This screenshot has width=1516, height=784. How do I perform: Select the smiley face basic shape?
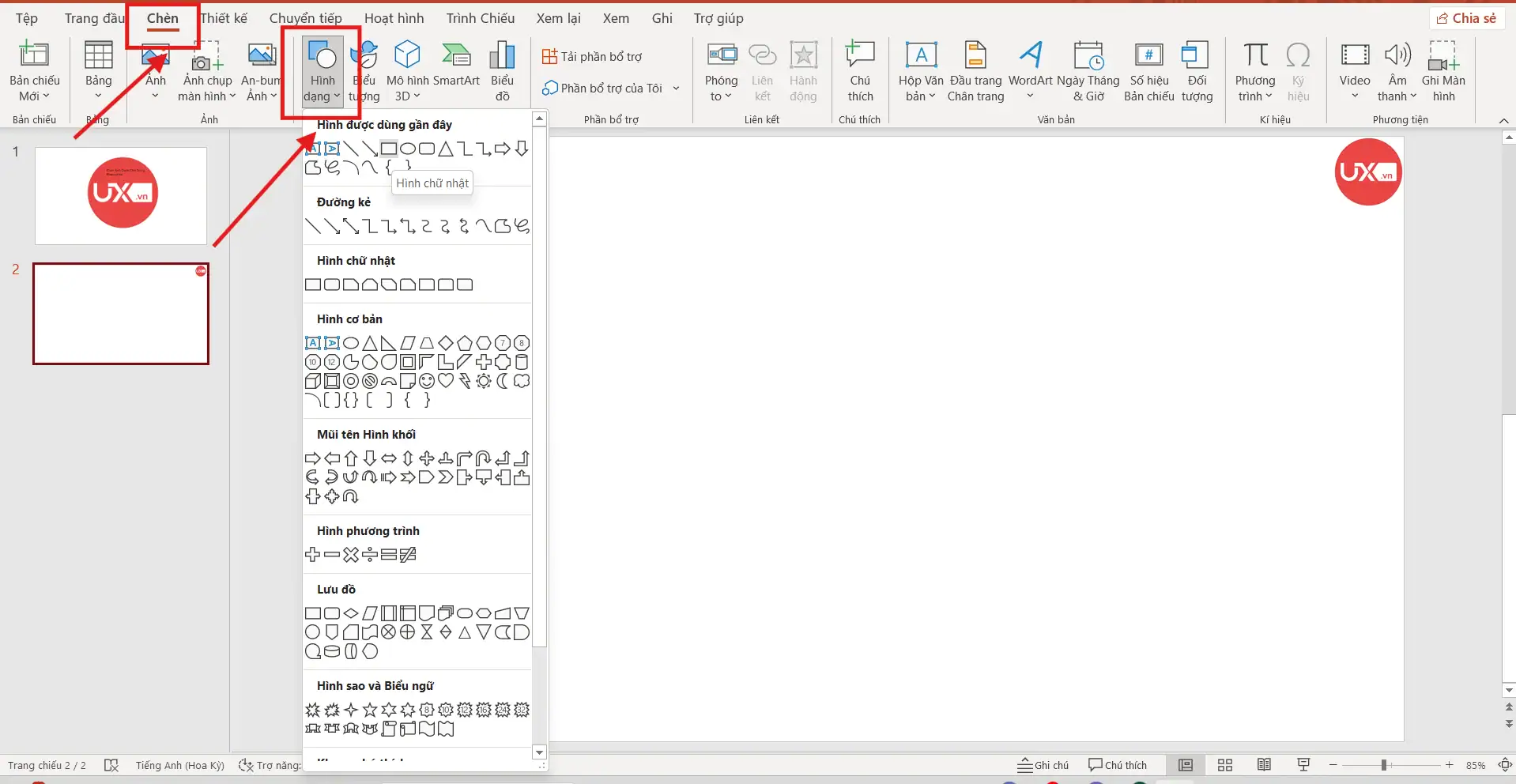tap(427, 381)
